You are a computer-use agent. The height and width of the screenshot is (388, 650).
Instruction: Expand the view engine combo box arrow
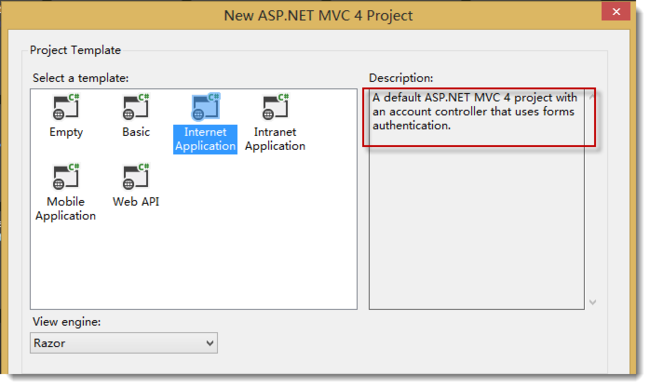pyautogui.click(x=210, y=343)
